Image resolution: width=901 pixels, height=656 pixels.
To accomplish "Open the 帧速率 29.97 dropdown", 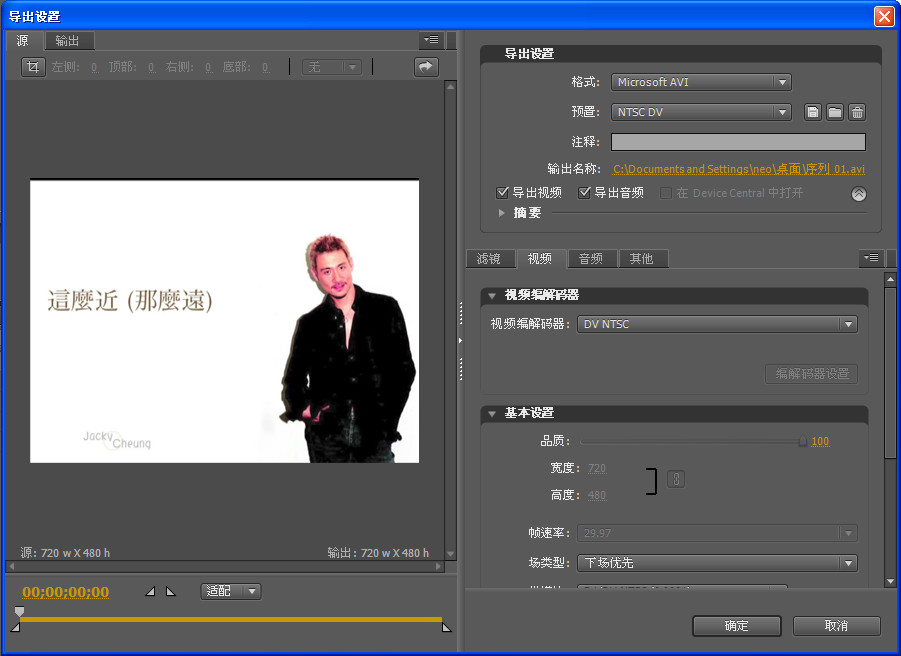I will (717, 533).
